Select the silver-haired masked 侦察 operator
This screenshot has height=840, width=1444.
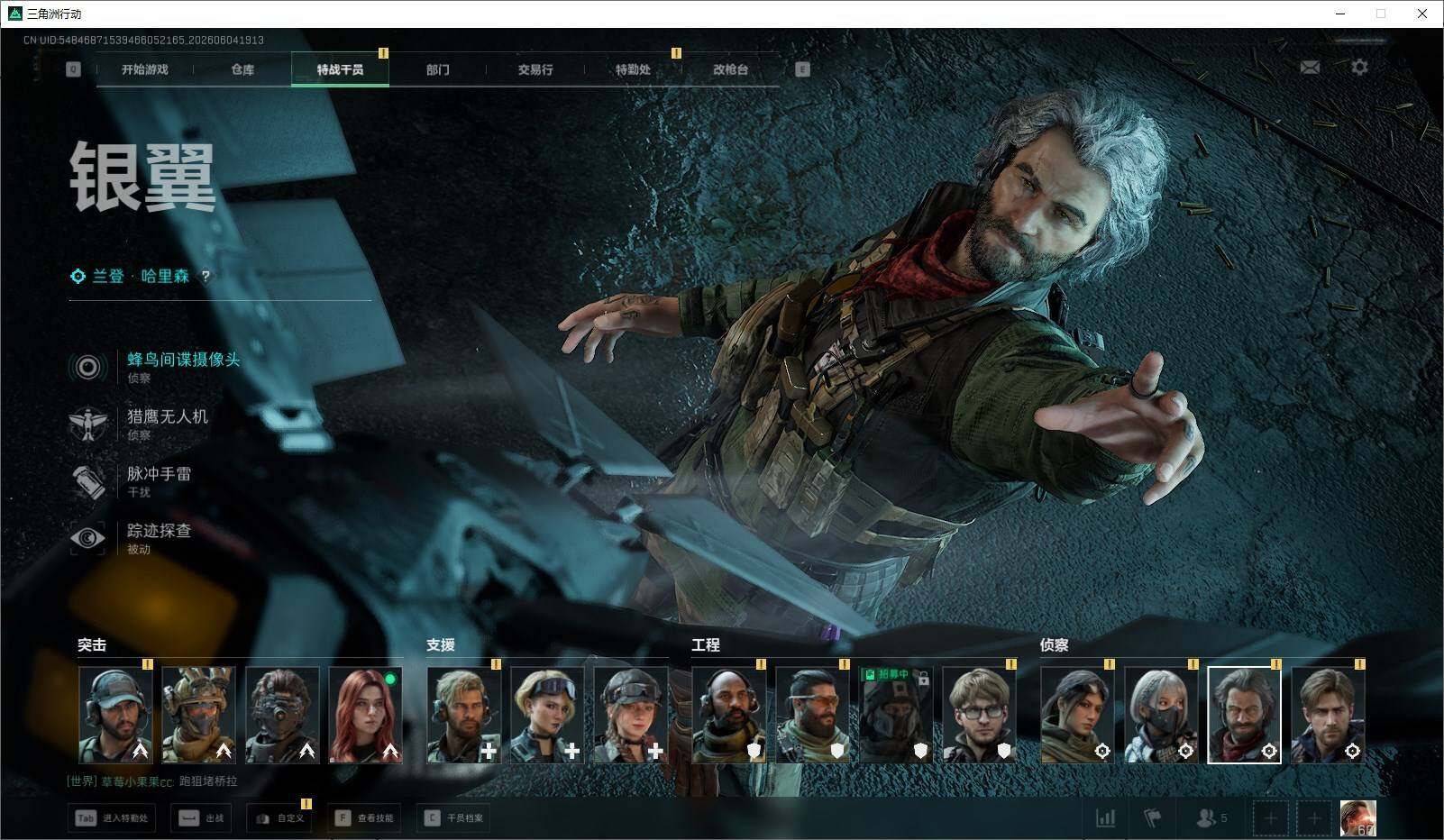pos(1161,715)
